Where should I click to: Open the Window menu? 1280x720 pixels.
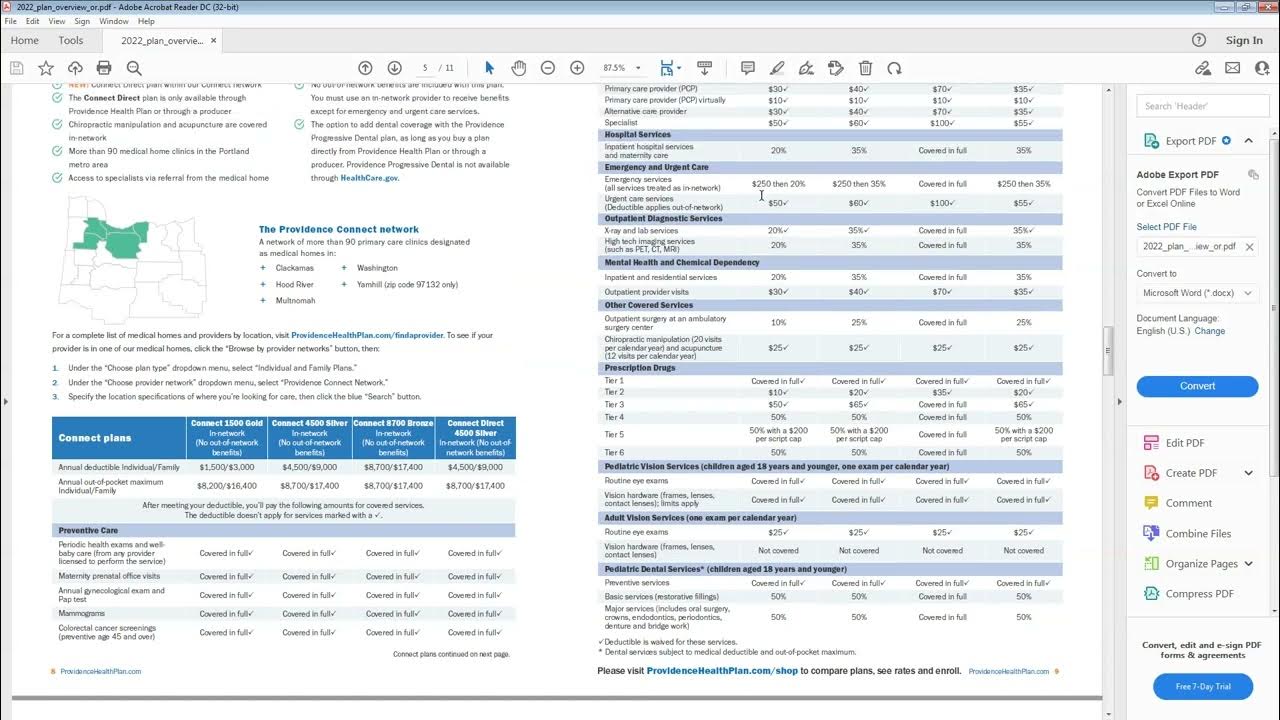click(x=114, y=21)
